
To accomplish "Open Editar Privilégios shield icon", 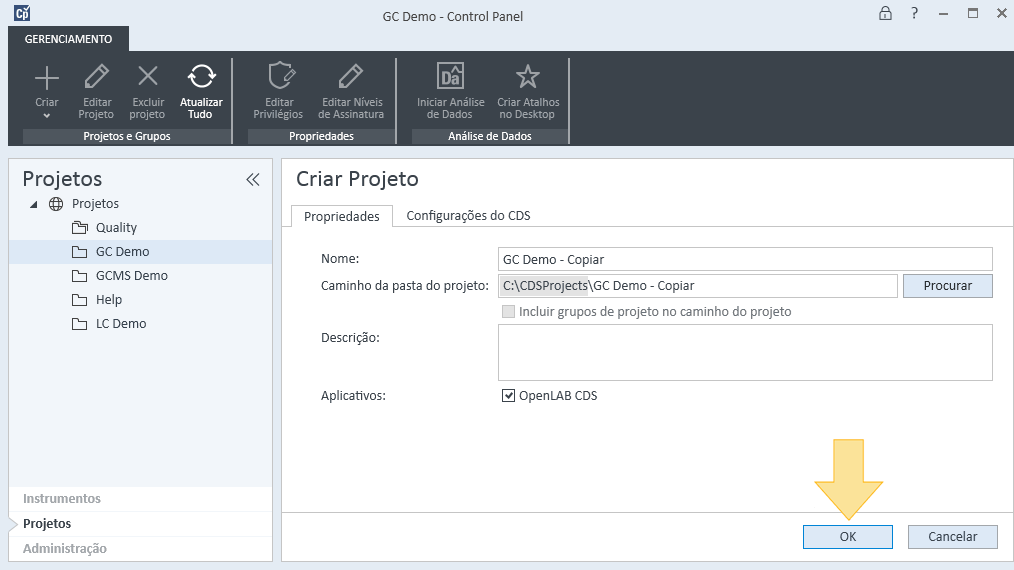I will coord(281,76).
